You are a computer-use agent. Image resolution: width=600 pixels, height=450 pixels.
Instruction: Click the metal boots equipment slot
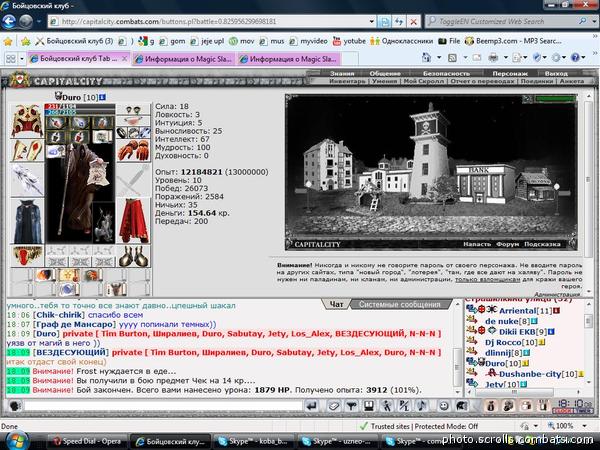pyautogui.click(x=133, y=256)
